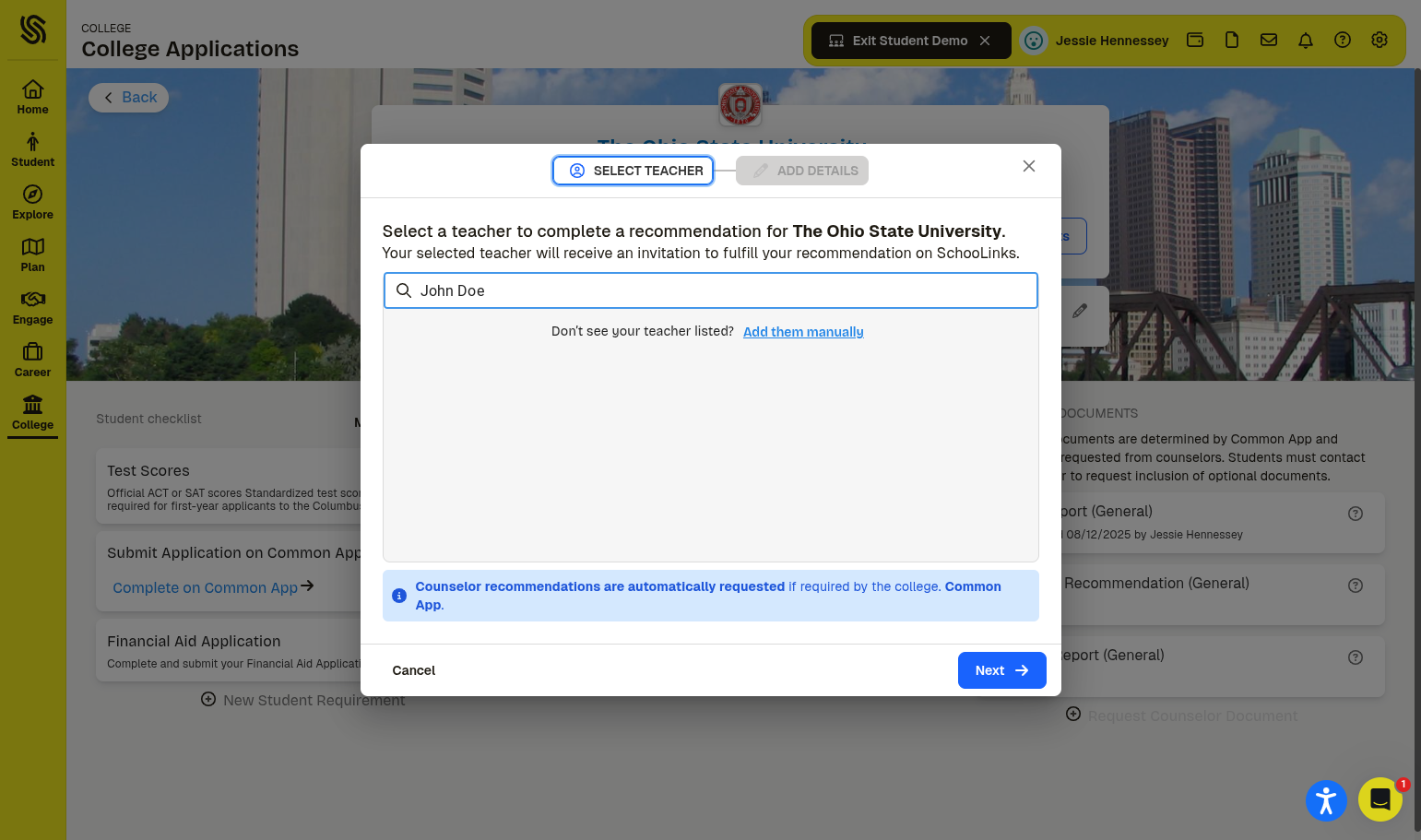
Task: Open the mail messages icon
Action: coord(1269,40)
